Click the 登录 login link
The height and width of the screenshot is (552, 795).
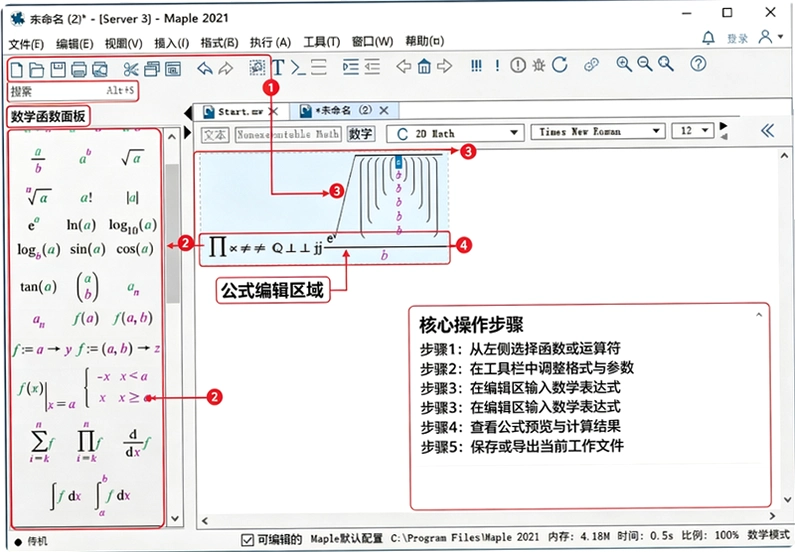tap(737, 39)
